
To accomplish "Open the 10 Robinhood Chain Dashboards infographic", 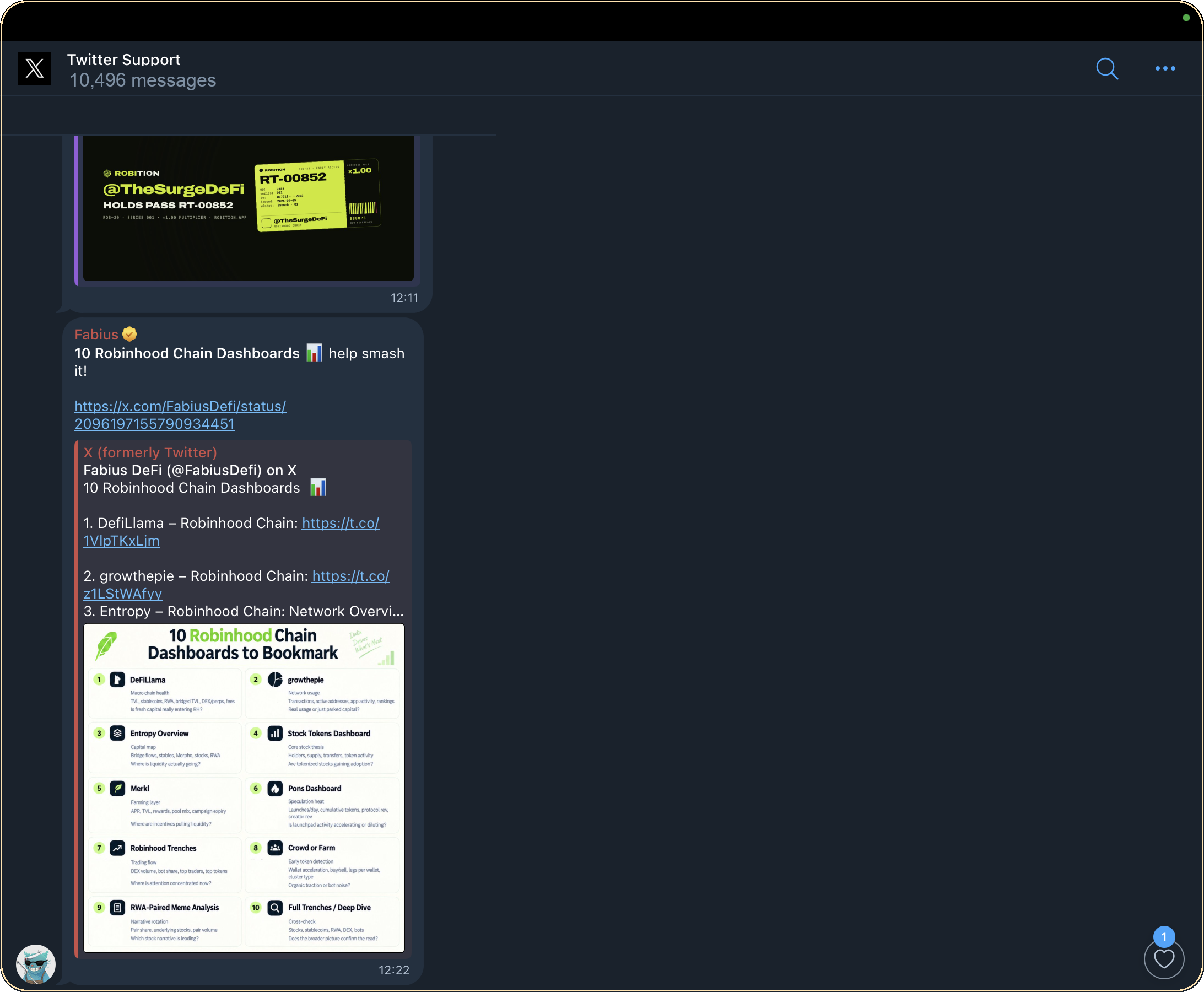I will coord(244,788).
